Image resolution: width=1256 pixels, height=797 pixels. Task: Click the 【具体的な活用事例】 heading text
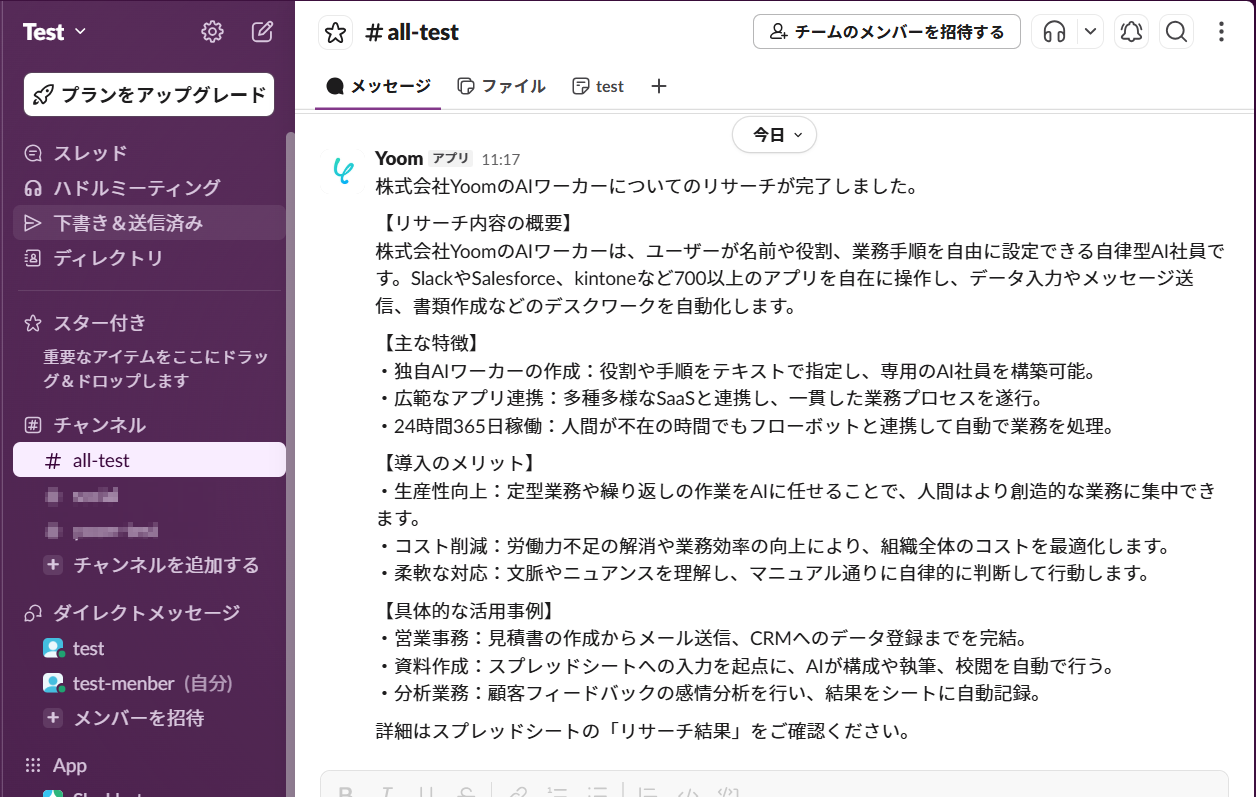click(467, 610)
